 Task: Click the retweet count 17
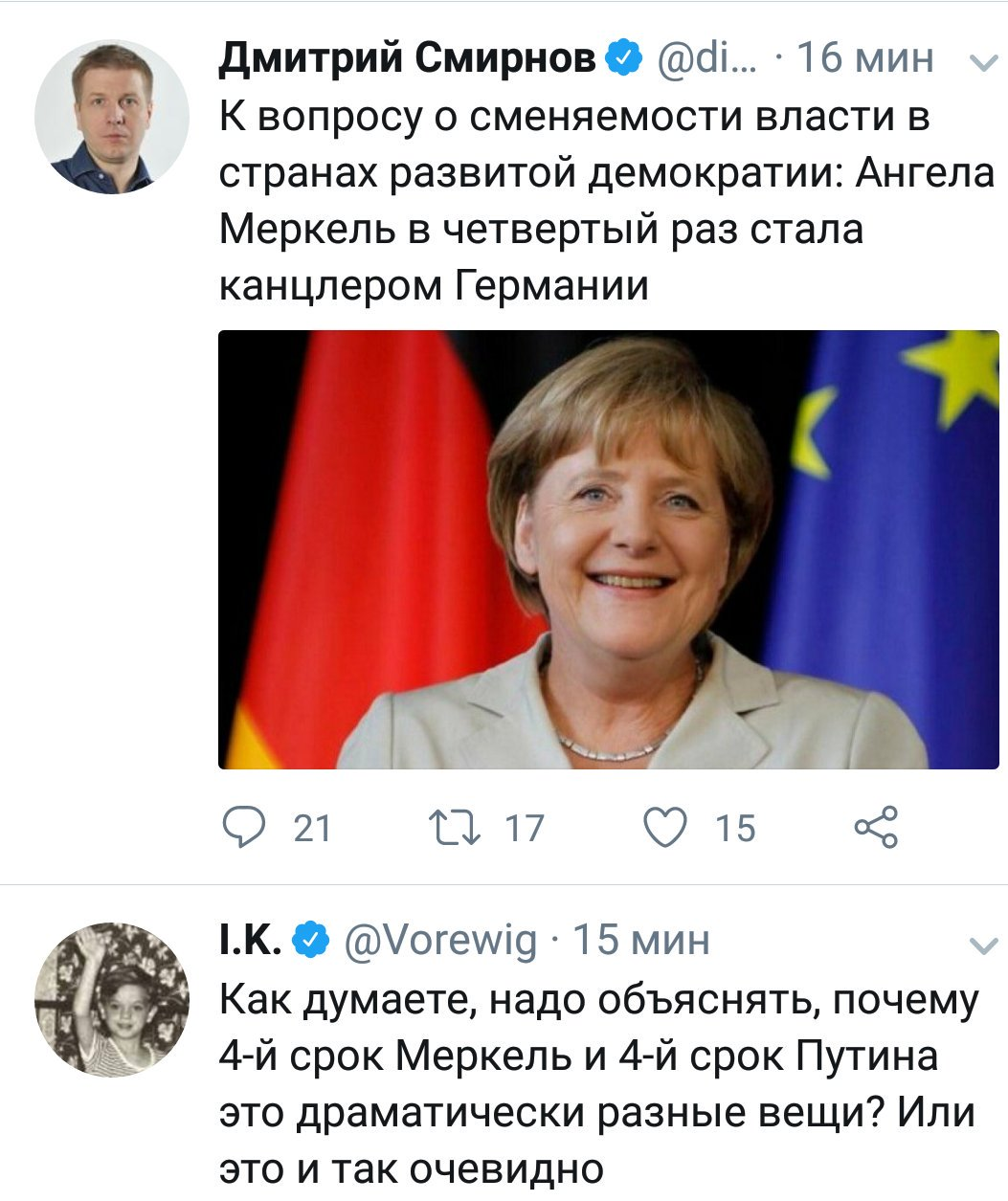click(524, 828)
